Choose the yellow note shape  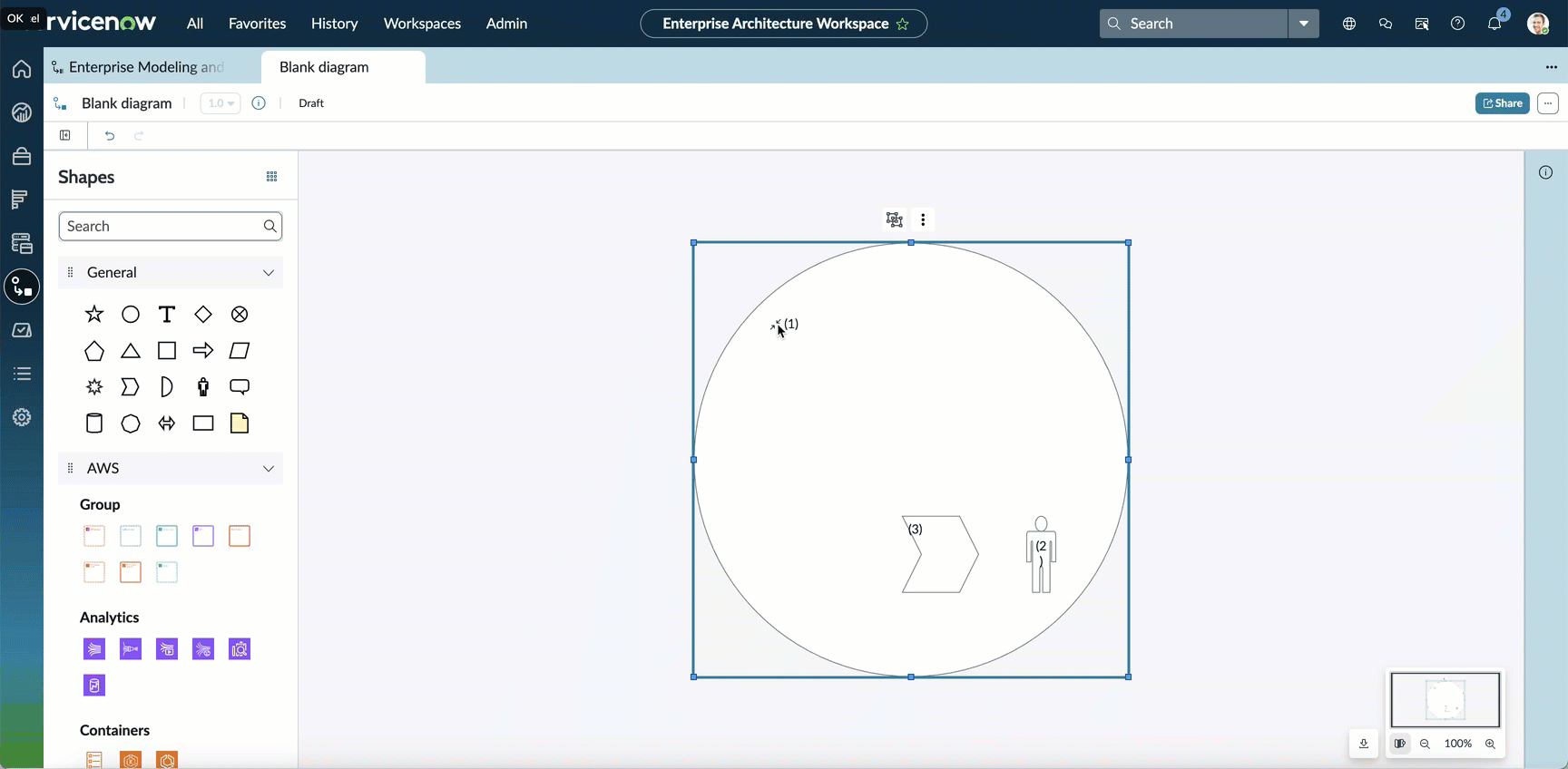click(x=240, y=423)
